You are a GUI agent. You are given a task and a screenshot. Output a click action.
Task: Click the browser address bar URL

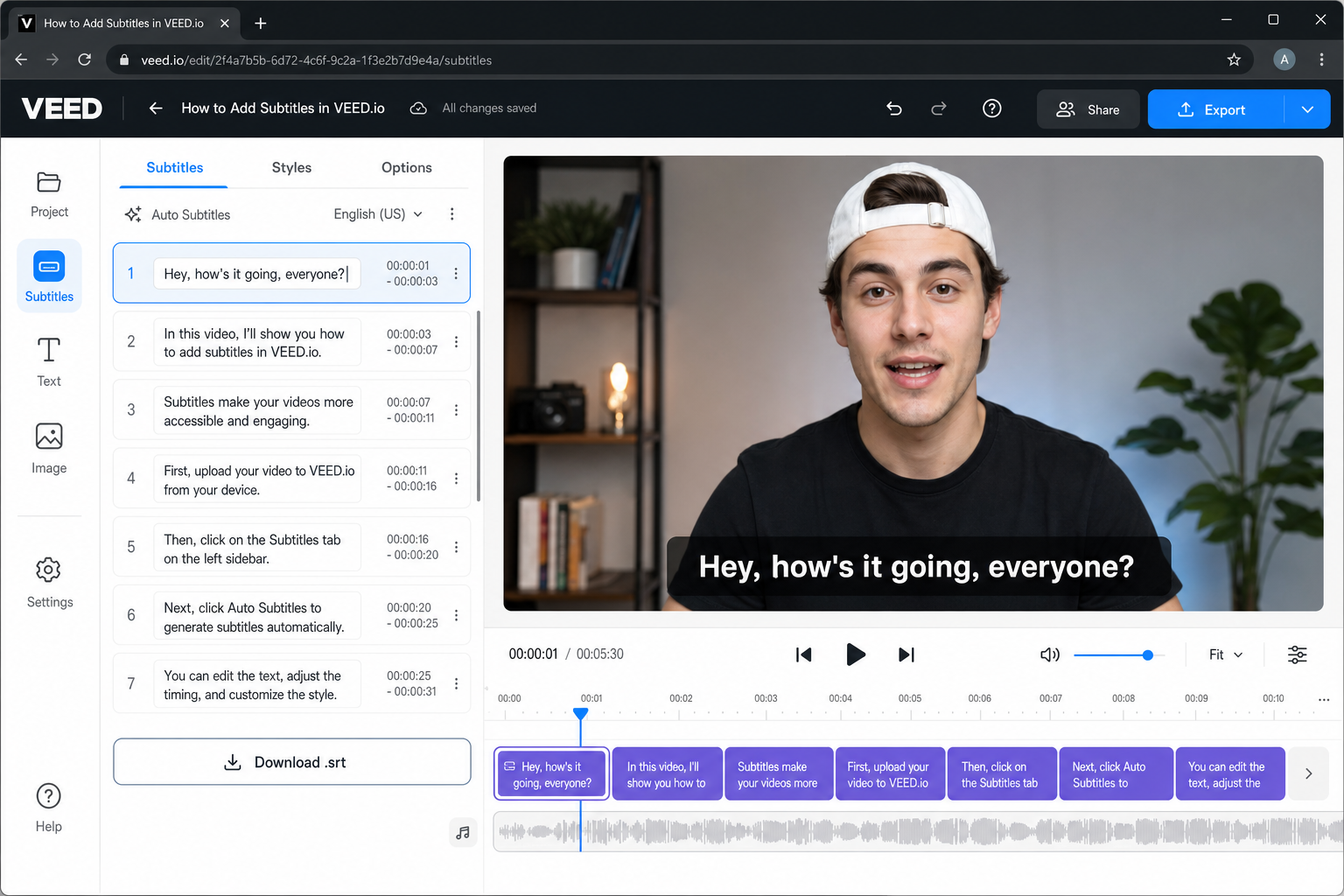click(x=316, y=60)
